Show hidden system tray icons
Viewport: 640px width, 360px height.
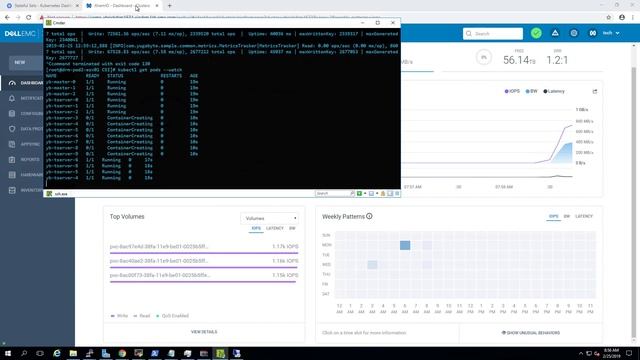tap(580, 353)
